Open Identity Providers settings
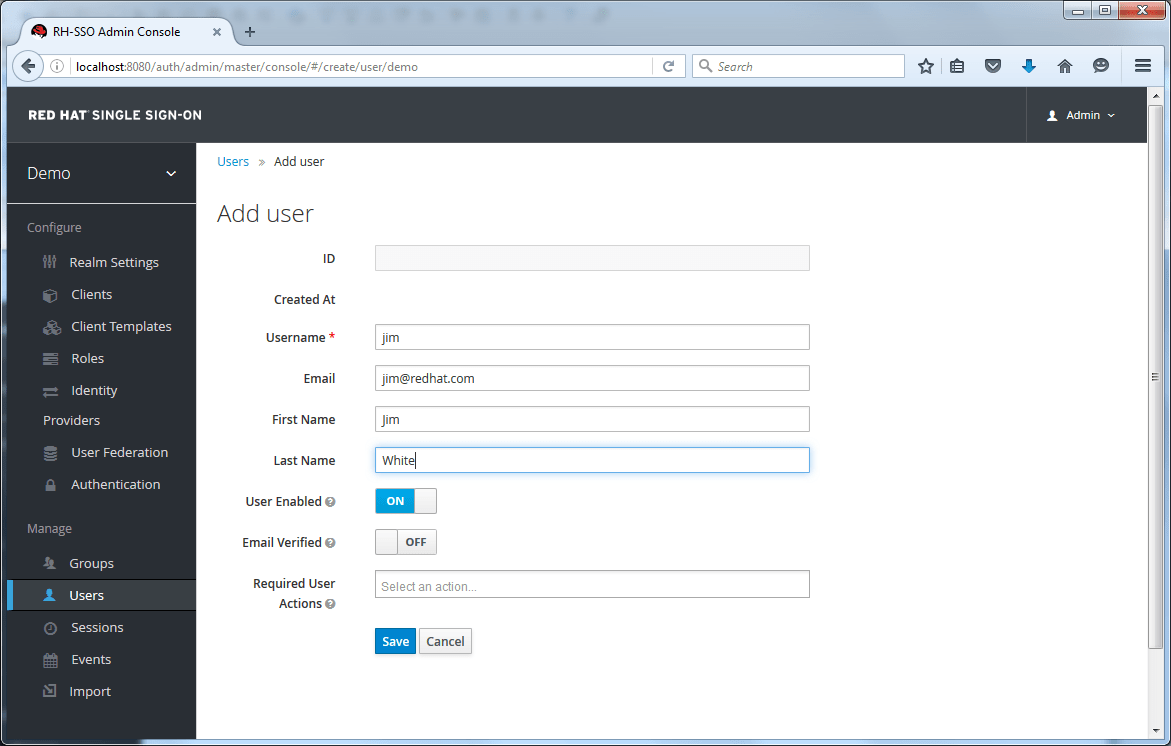The image size is (1171, 746). point(95,390)
